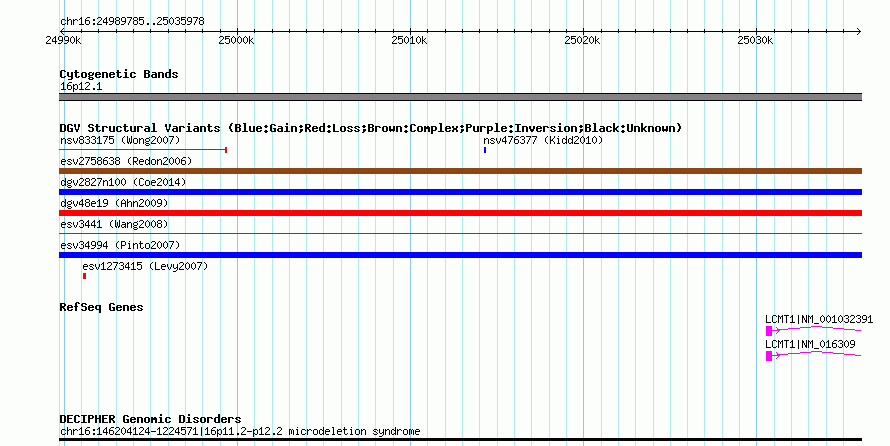Viewport: 890px width, 446px height.
Task: Select the dgv2827n100 (Coe2014) label
Action: point(123,182)
